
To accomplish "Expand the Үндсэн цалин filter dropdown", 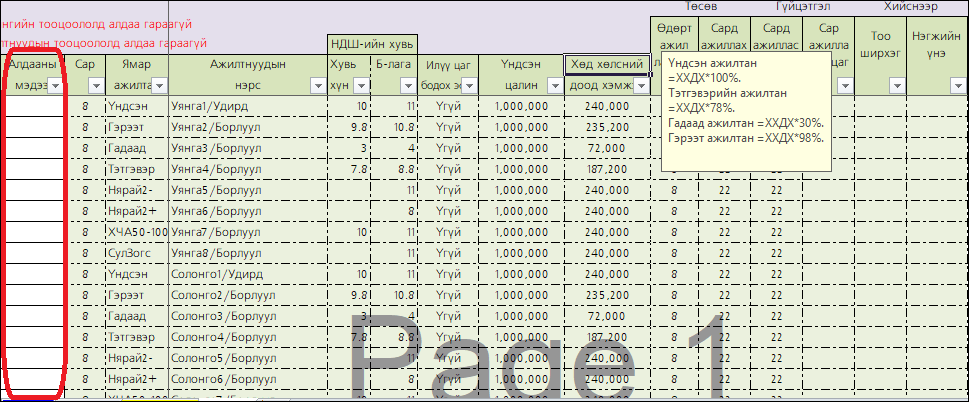I will (553, 87).
